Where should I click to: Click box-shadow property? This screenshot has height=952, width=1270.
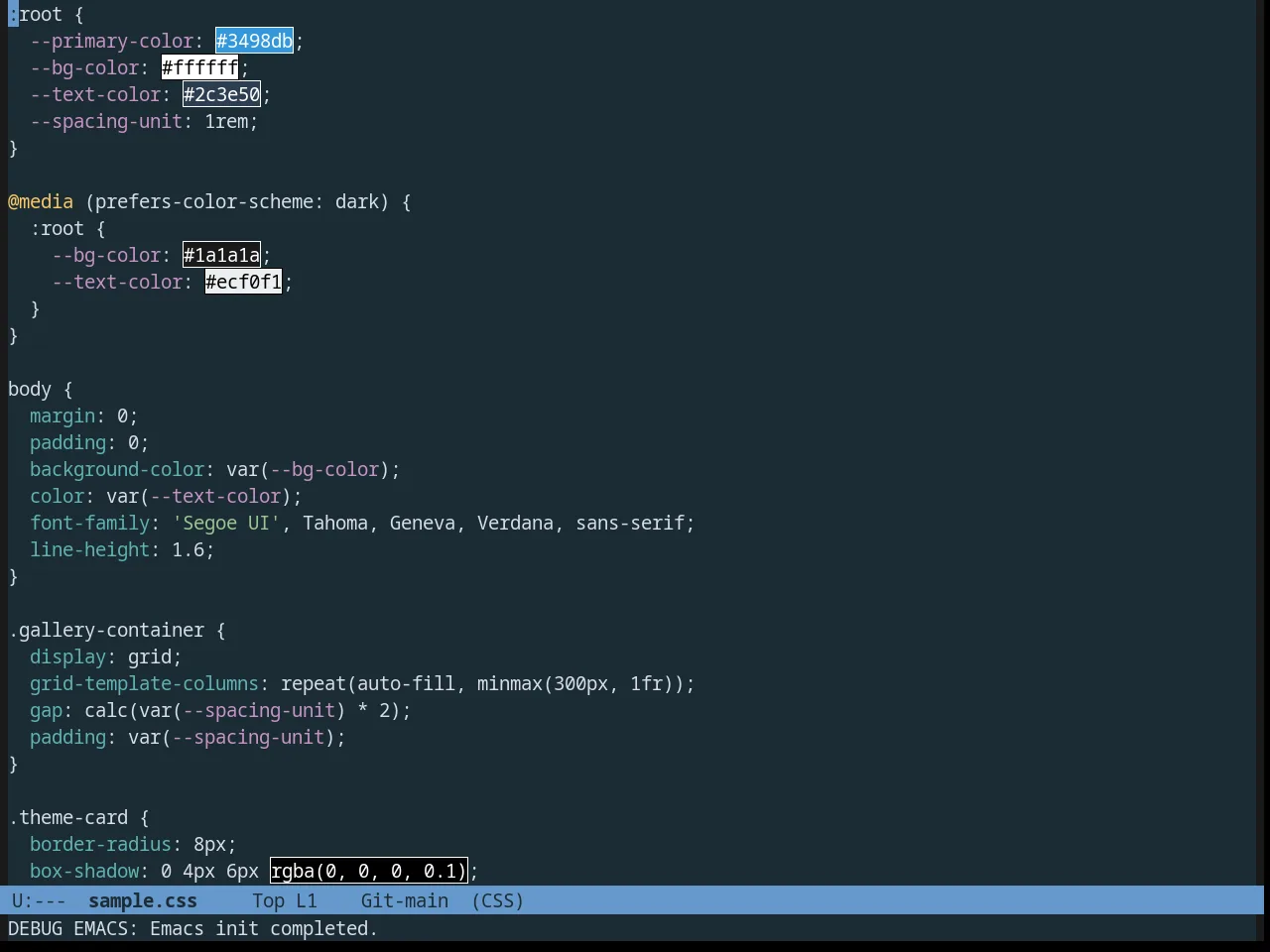click(x=84, y=871)
